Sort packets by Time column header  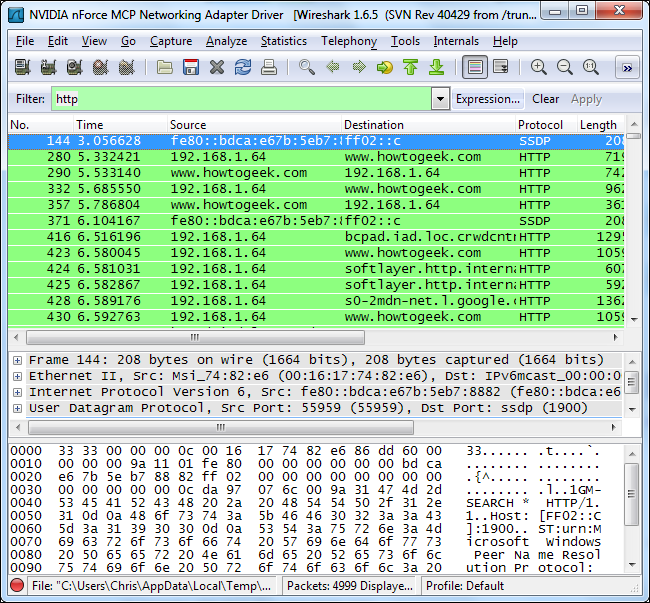coord(120,125)
